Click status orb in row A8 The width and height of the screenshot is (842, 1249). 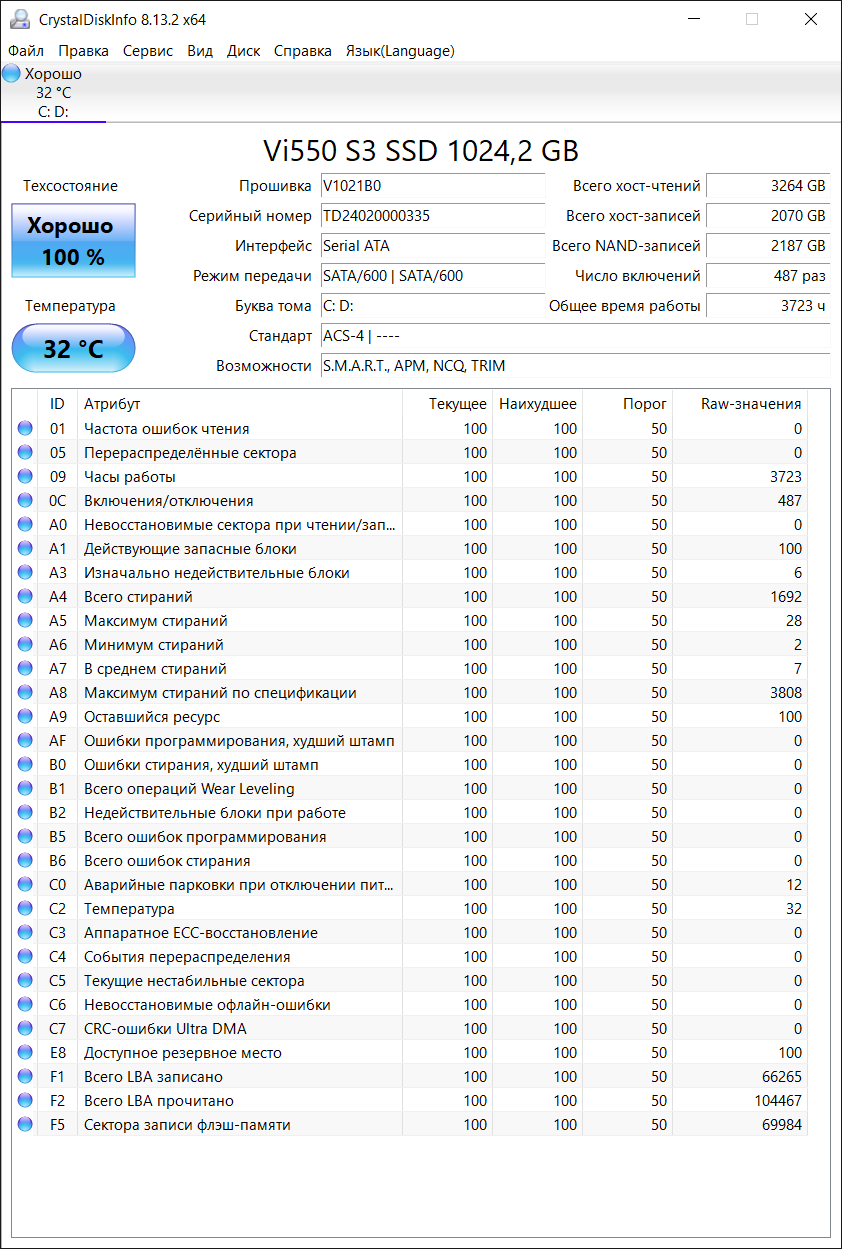point(25,693)
